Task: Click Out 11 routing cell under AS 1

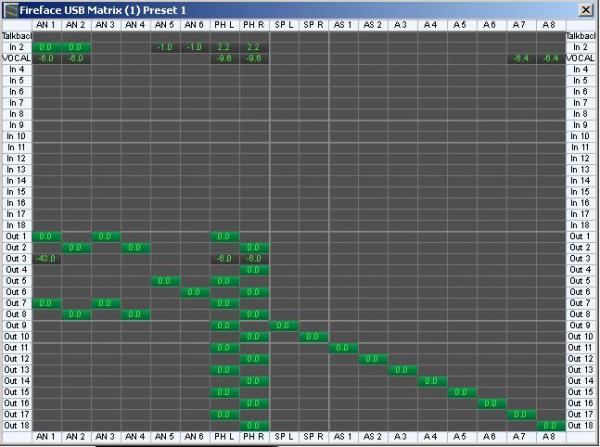Action: tap(343, 348)
